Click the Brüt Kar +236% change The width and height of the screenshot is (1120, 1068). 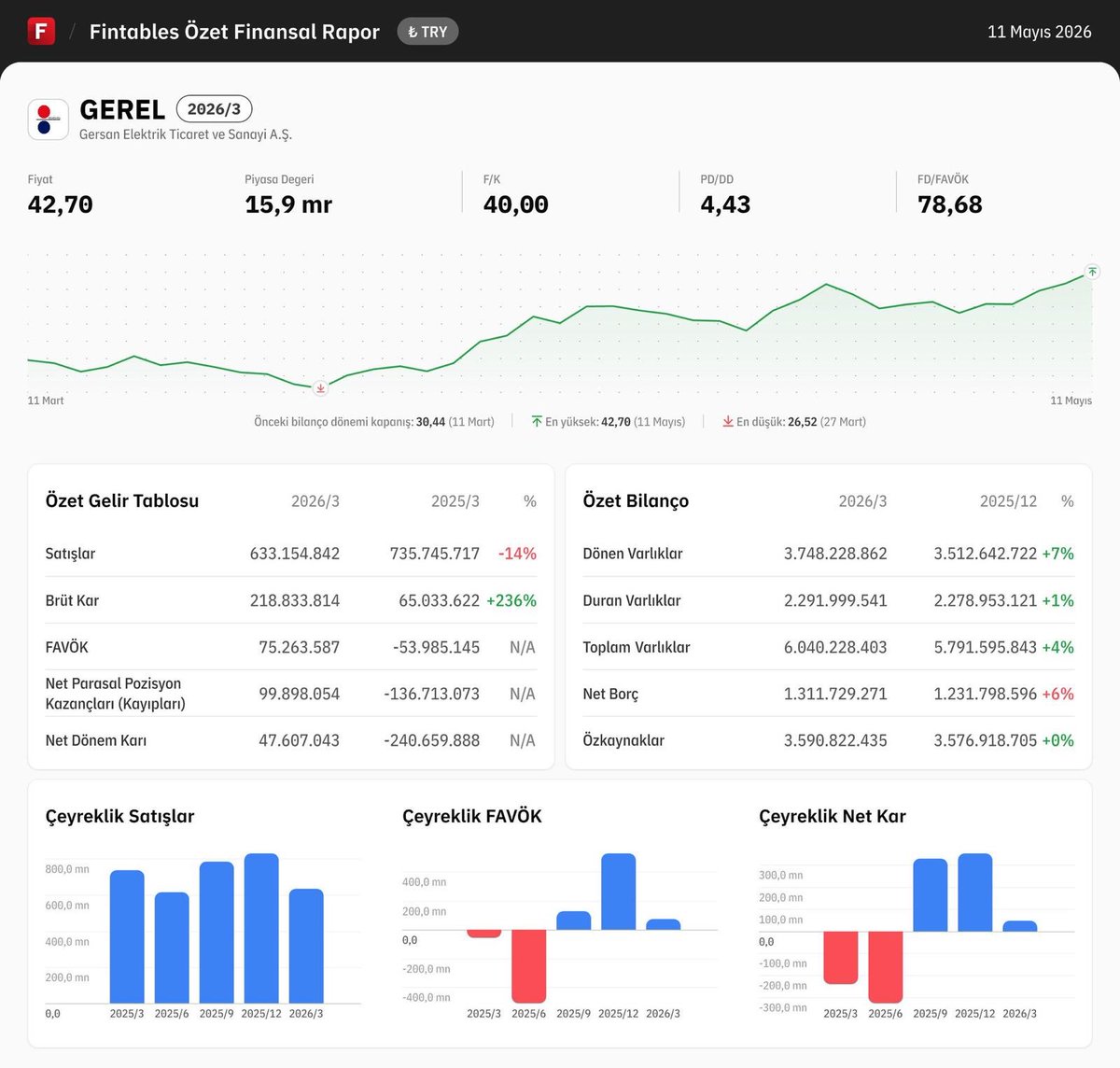tap(511, 600)
